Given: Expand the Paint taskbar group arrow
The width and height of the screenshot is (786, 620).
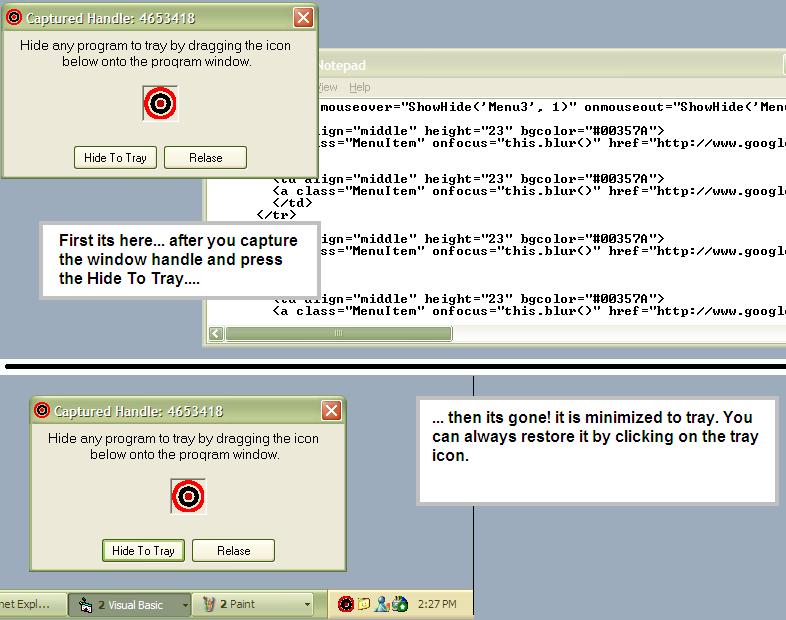Looking at the screenshot, I should pos(307,605).
